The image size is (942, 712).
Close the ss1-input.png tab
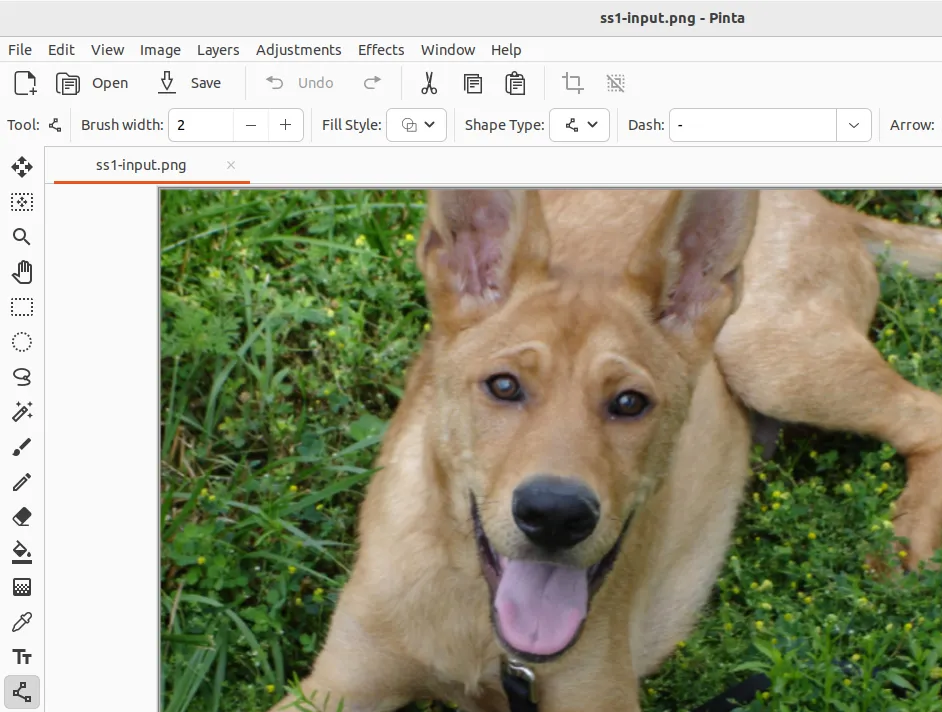pos(231,165)
